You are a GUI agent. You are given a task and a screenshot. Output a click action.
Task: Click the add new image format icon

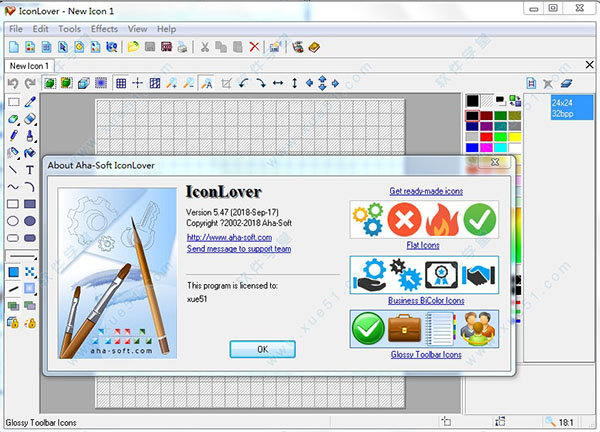(x=531, y=83)
